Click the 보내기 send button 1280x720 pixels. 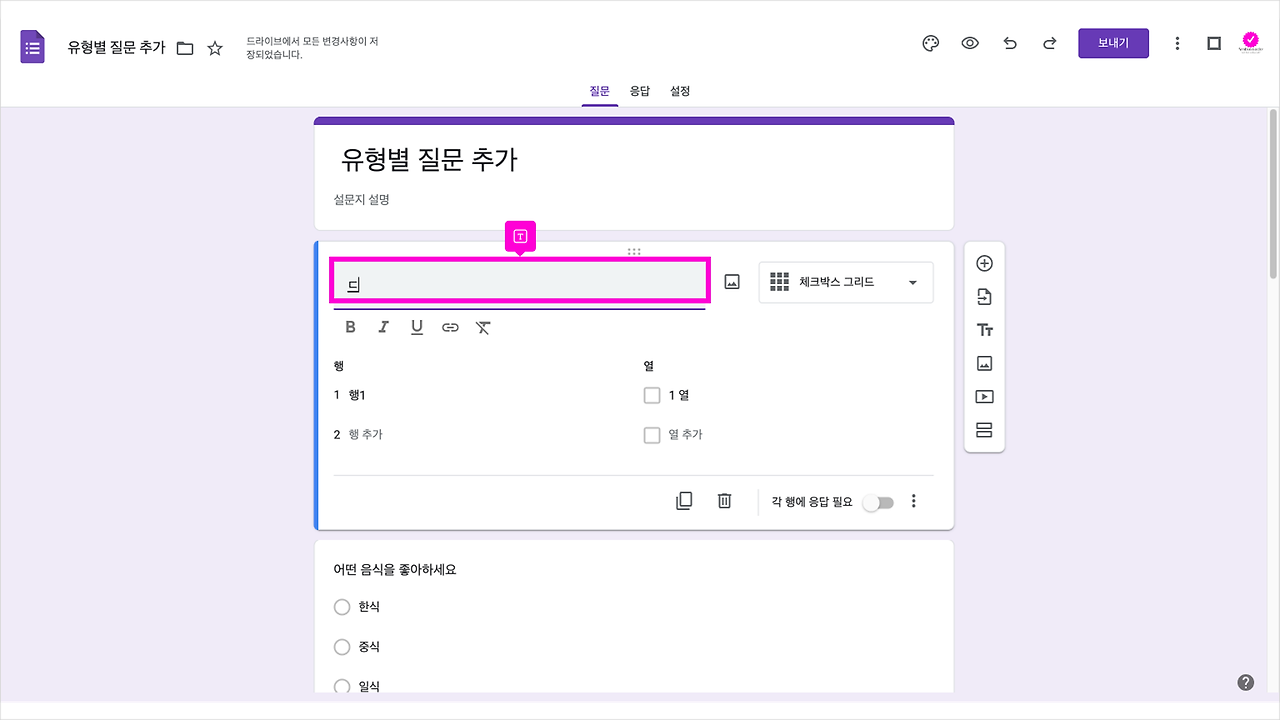1113,43
